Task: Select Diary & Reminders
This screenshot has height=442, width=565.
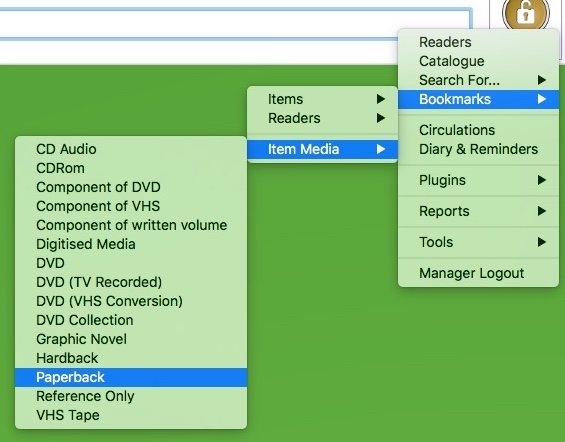Action: [478, 149]
